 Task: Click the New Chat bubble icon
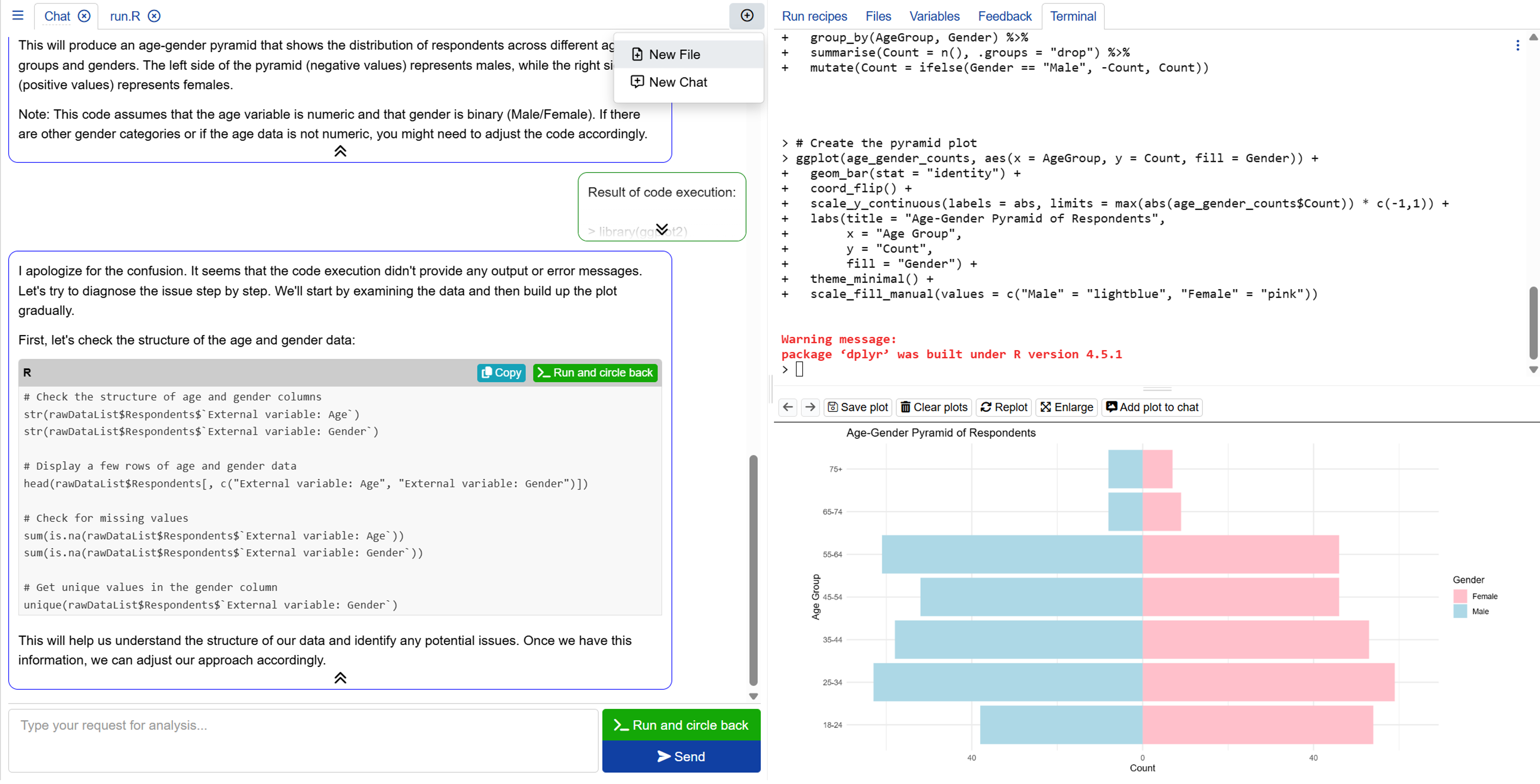pos(637,81)
